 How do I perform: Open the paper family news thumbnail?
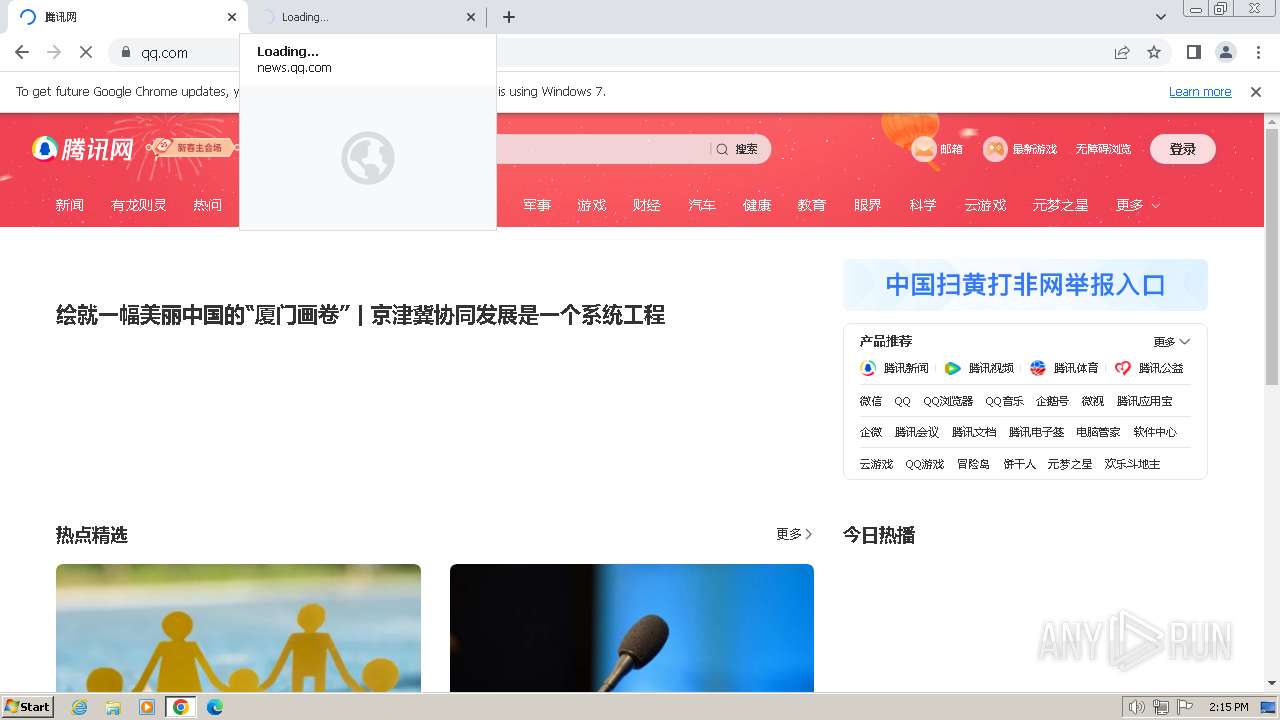[x=238, y=628]
